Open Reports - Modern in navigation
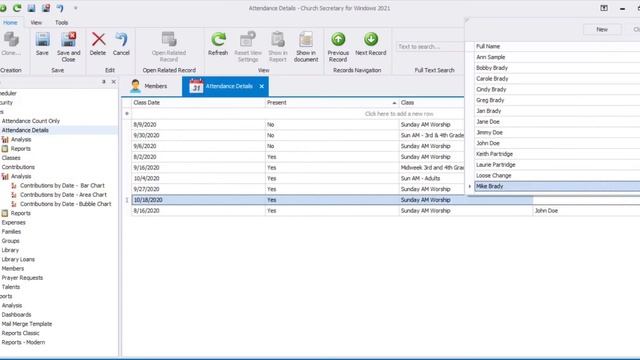The height and width of the screenshot is (360, 640). pos(23,342)
